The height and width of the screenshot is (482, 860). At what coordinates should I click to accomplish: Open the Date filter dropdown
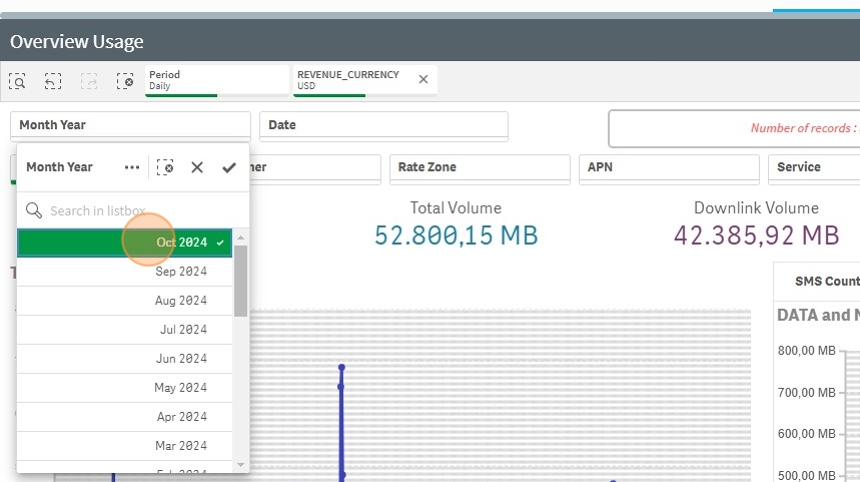[x=383, y=126]
